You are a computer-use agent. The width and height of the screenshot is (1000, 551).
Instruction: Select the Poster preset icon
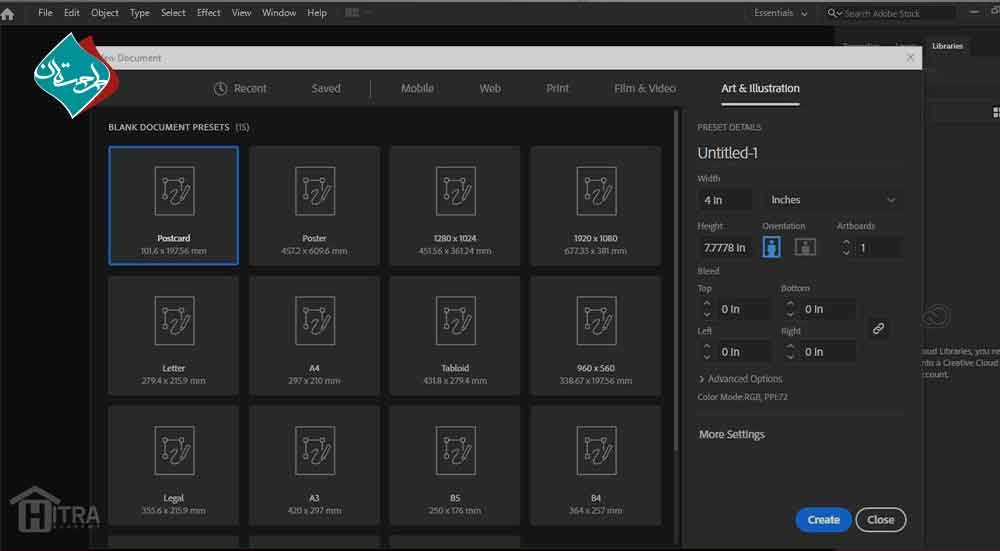click(314, 191)
